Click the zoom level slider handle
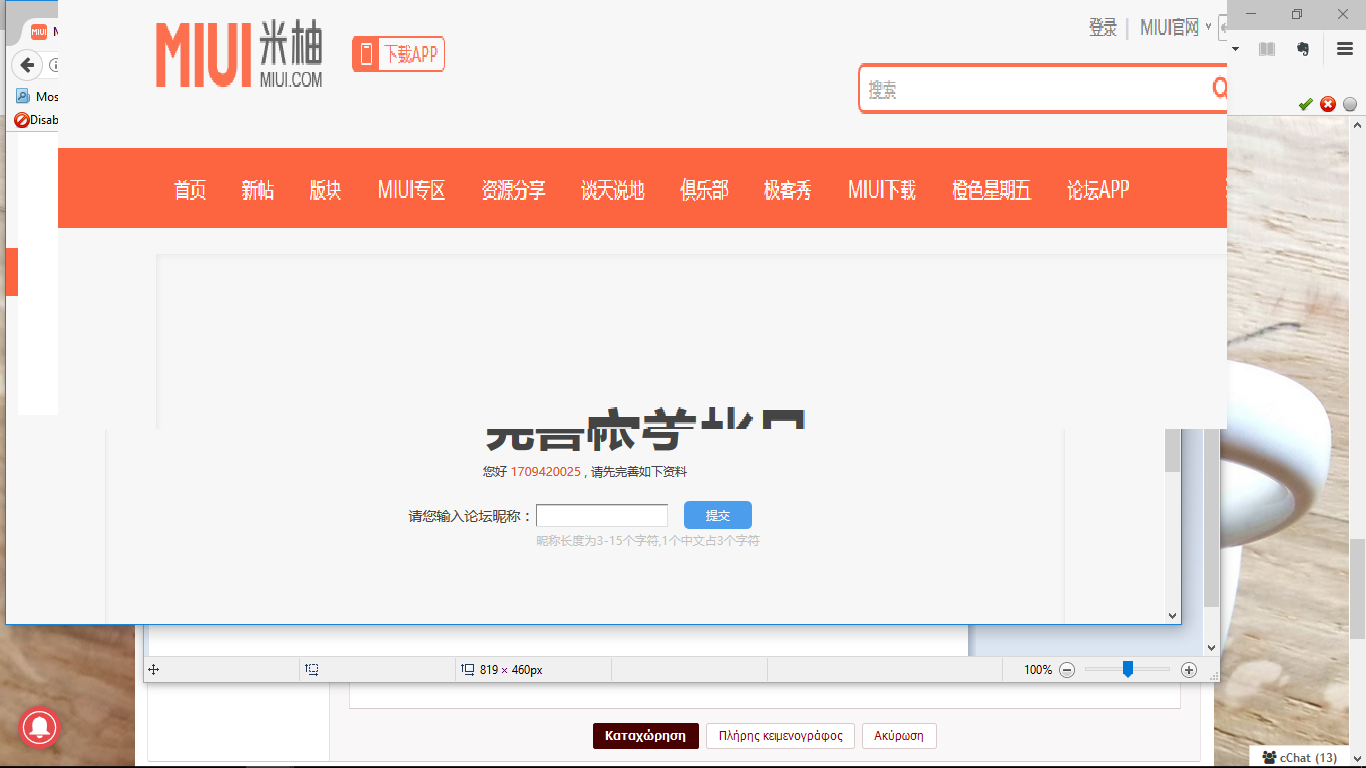The image size is (1366, 768). pyautogui.click(x=1127, y=669)
